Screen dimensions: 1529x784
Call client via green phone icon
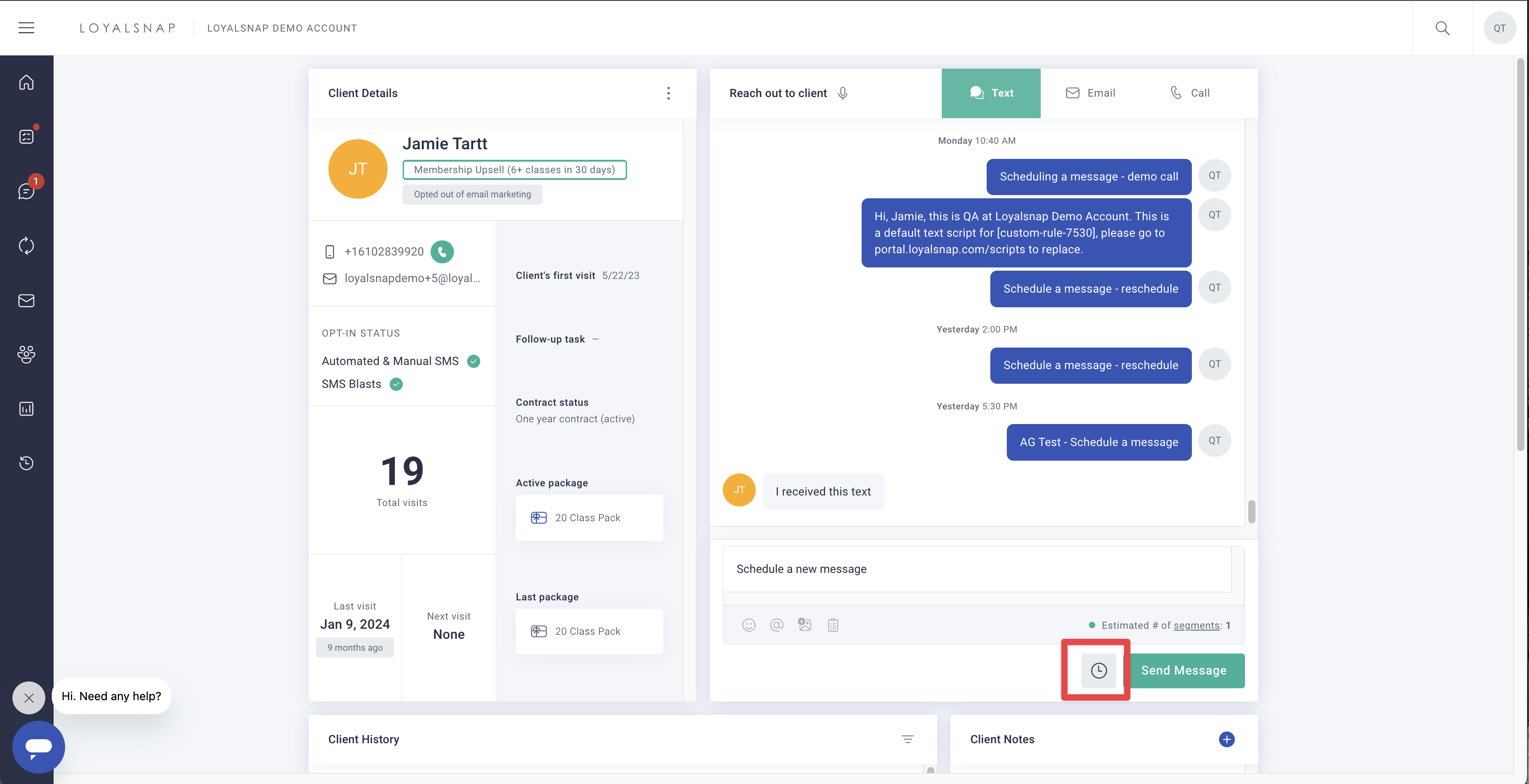[442, 251]
